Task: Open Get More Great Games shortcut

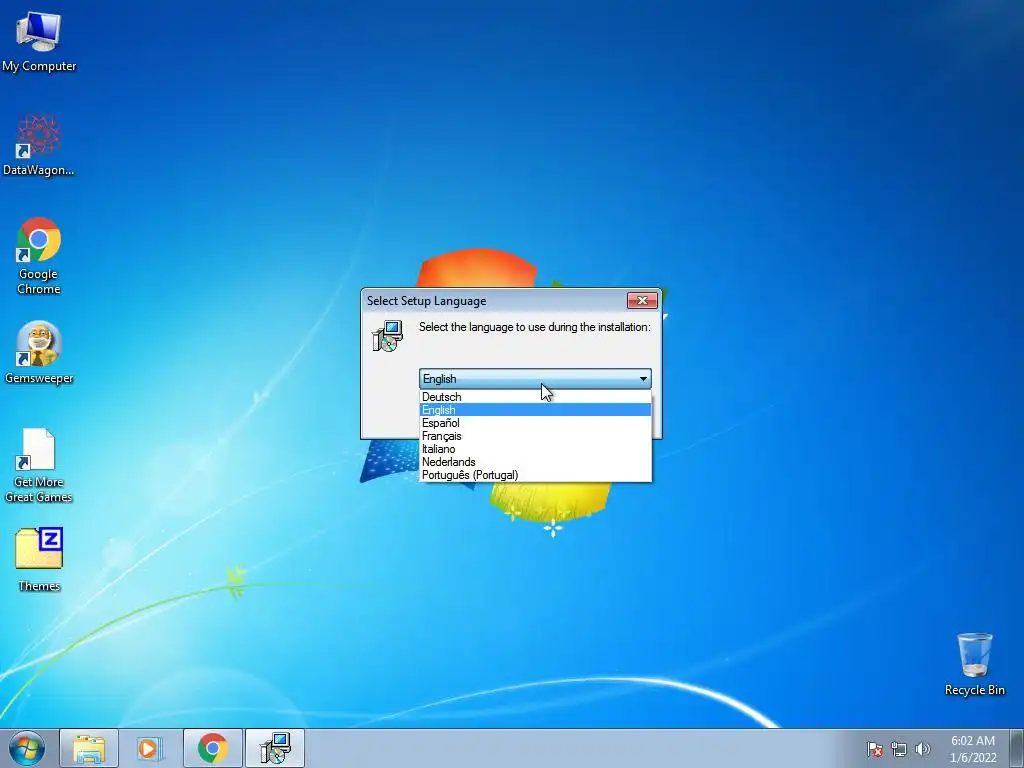Action: point(39,465)
